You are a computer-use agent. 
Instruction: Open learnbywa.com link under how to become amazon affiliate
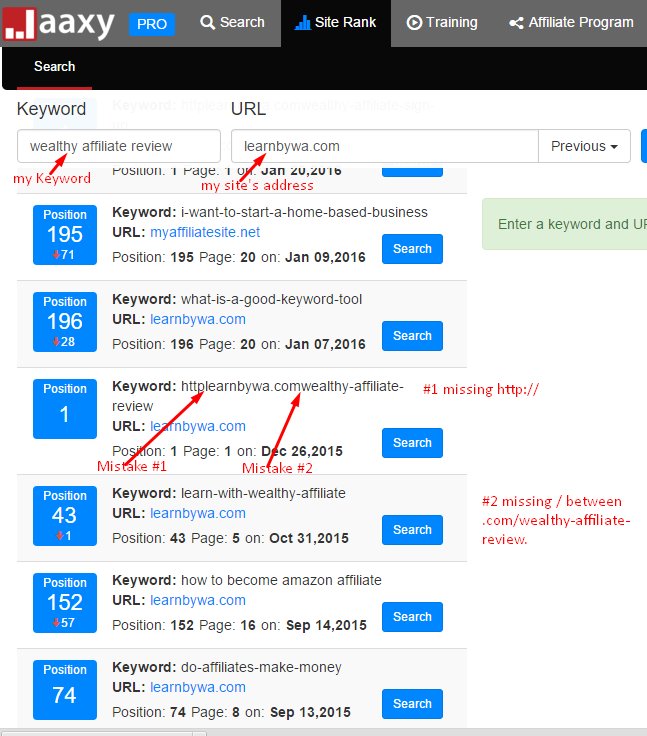(198, 600)
